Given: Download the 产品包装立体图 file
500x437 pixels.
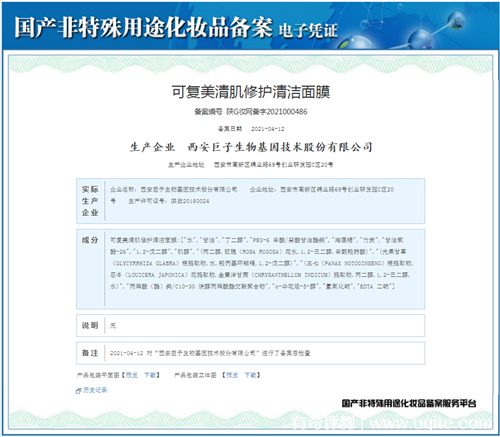Looking at the screenshot, I should [x=250, y=375].
